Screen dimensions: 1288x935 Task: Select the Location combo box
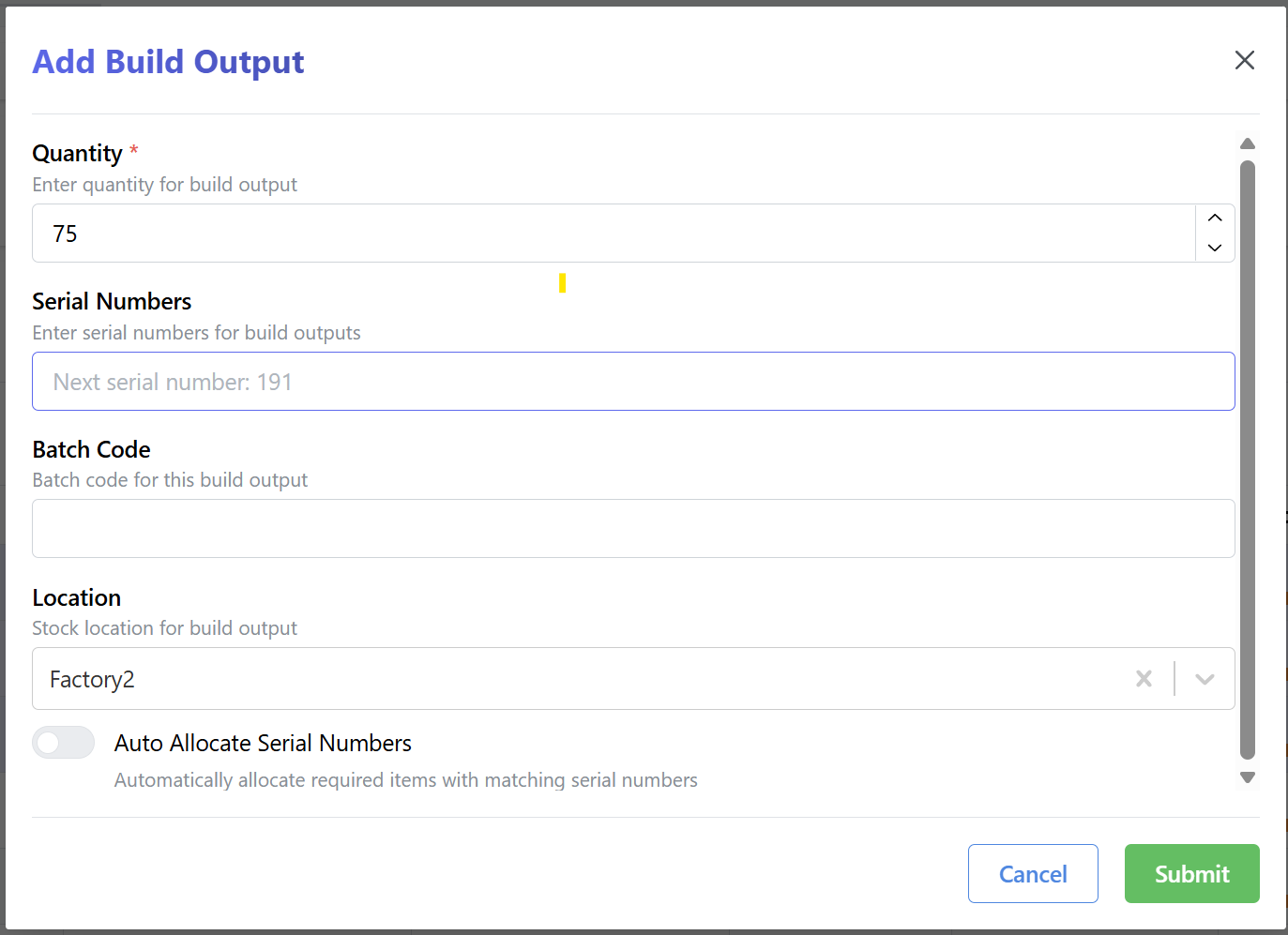[x=563, y=678]
